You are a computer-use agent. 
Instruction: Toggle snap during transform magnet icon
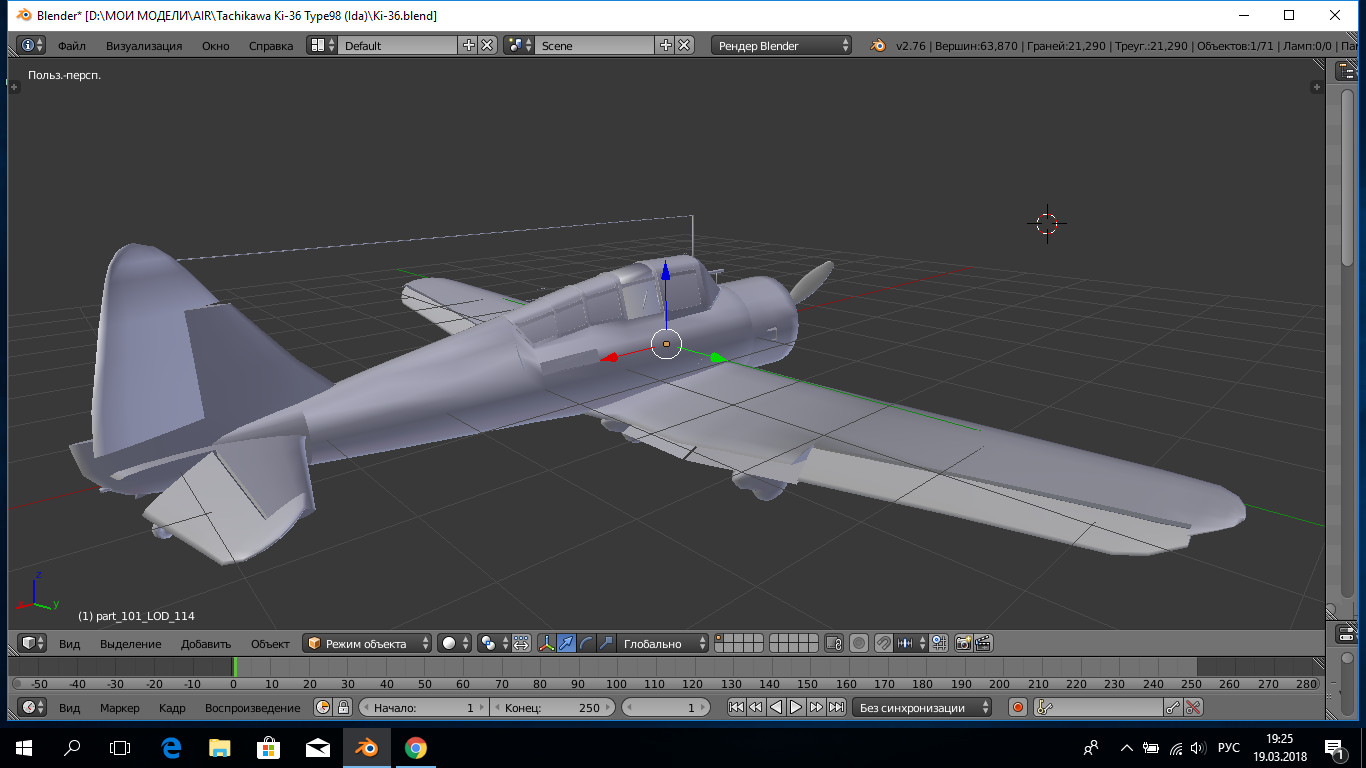pos(883,644)
